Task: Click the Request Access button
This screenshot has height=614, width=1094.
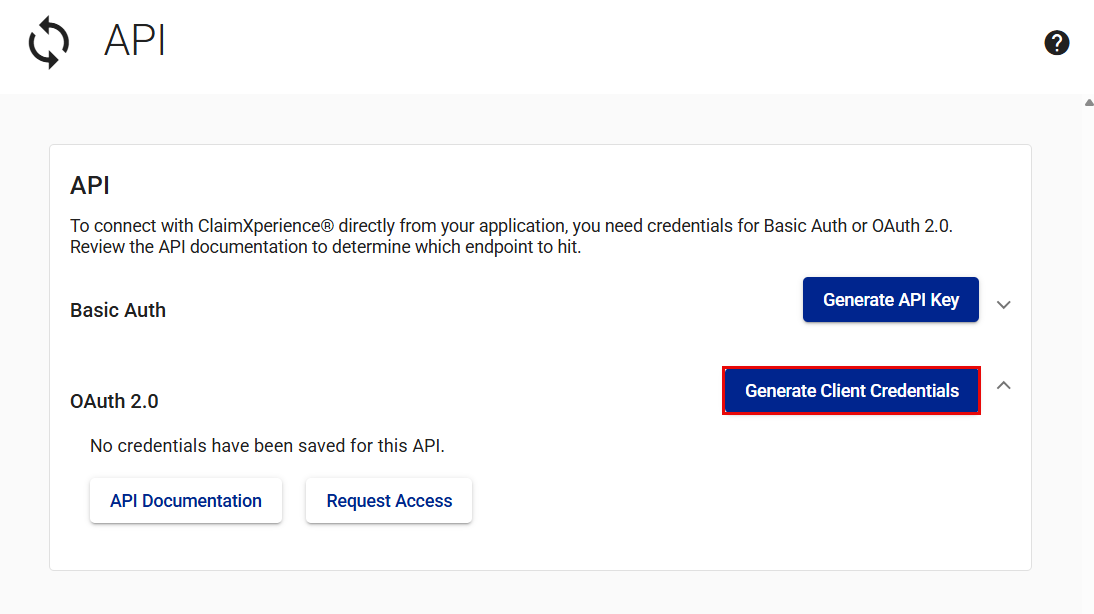Action: coord(389,501)
